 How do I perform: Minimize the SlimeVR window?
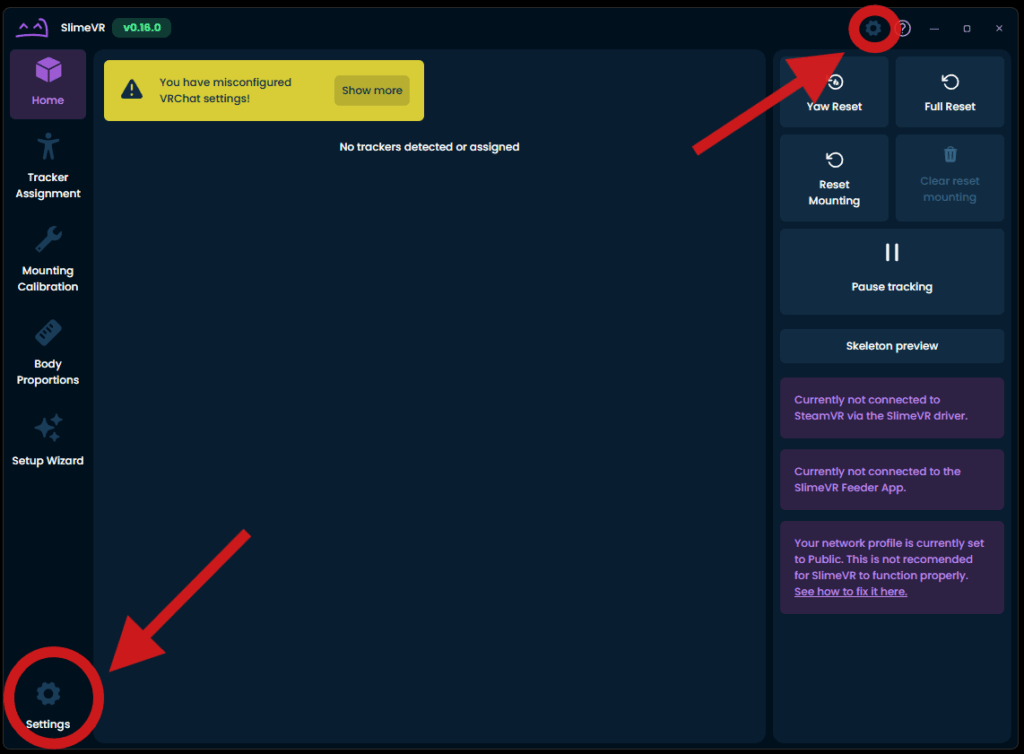[935, 28]
